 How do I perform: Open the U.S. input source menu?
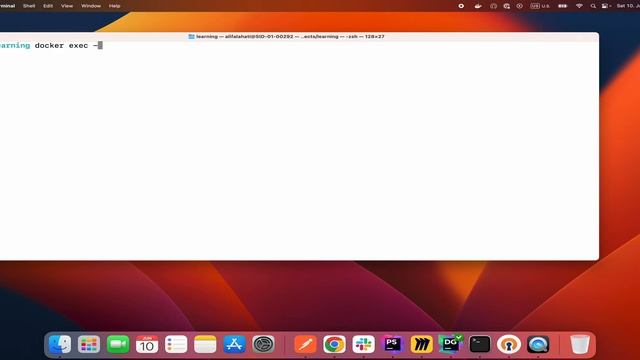click(540, 6)
